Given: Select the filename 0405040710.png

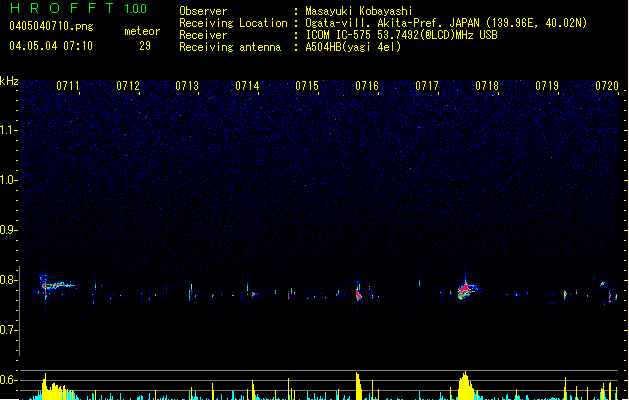Looking at the screenshot, I should [51, 26].
